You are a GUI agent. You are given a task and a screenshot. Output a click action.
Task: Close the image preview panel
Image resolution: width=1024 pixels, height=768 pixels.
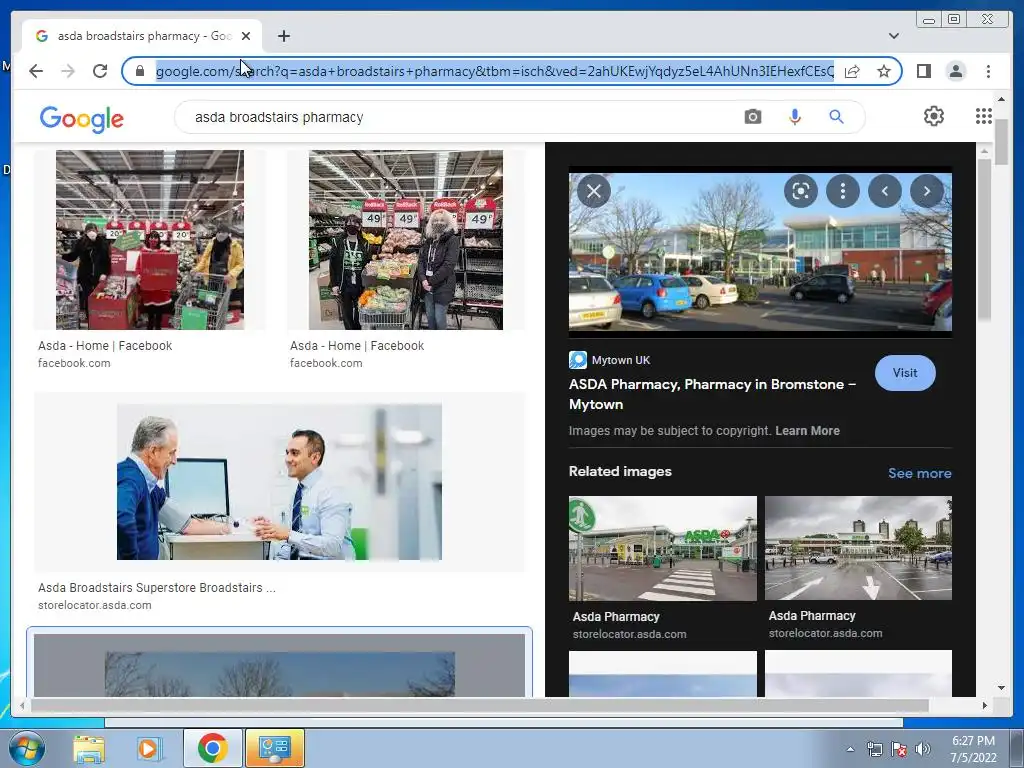pyautogui.click(x=594, y=191)
